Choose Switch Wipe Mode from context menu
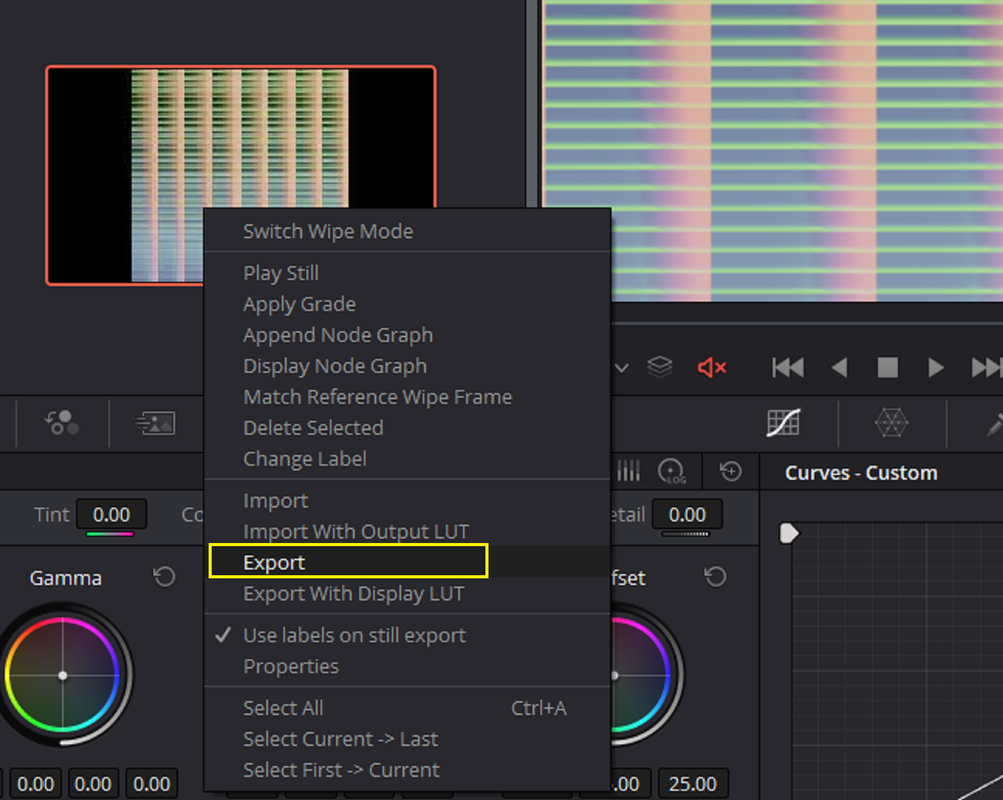 [407, 231]
